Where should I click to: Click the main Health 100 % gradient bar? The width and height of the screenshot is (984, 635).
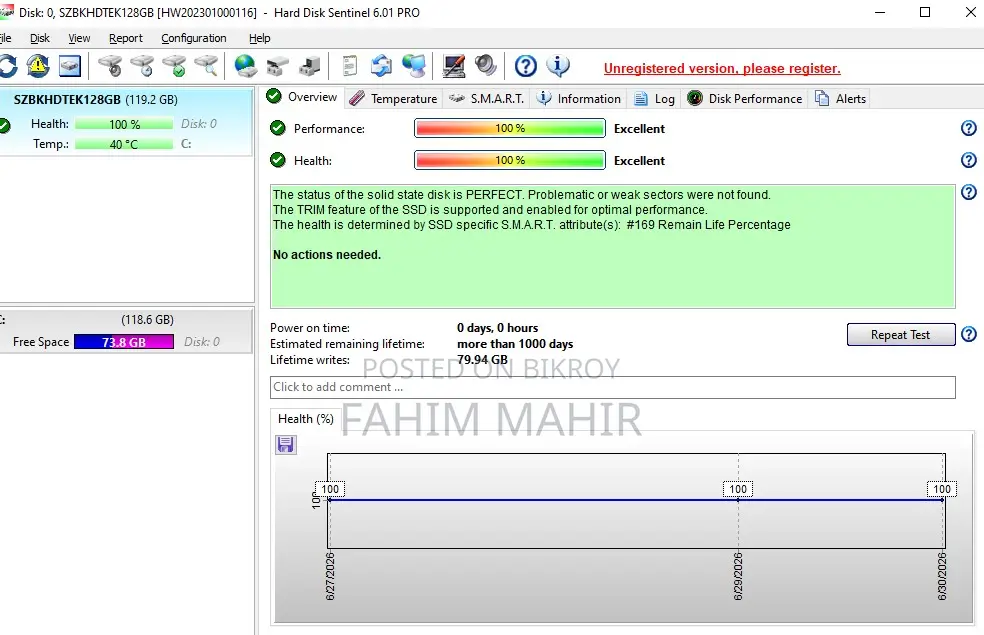510,160
